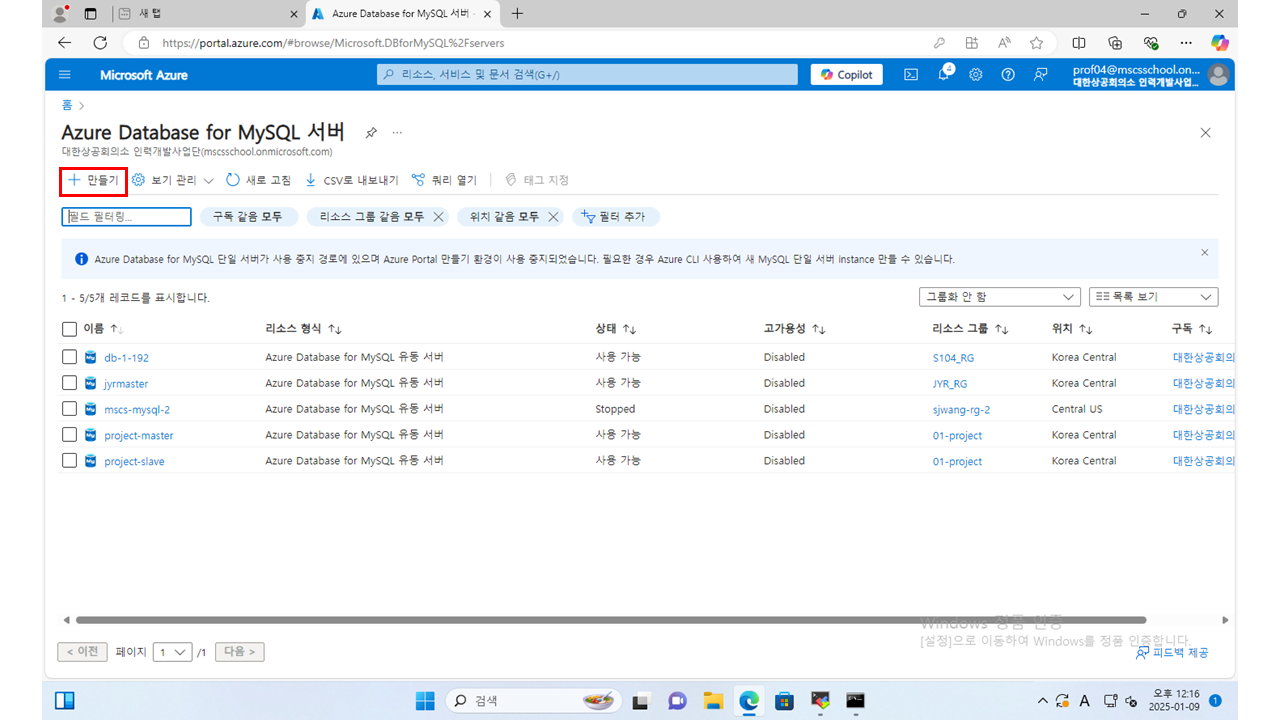Open the more options ellipsis beside the title
The height and width of the screenshot is (720, 1280).
pos(397,133)
